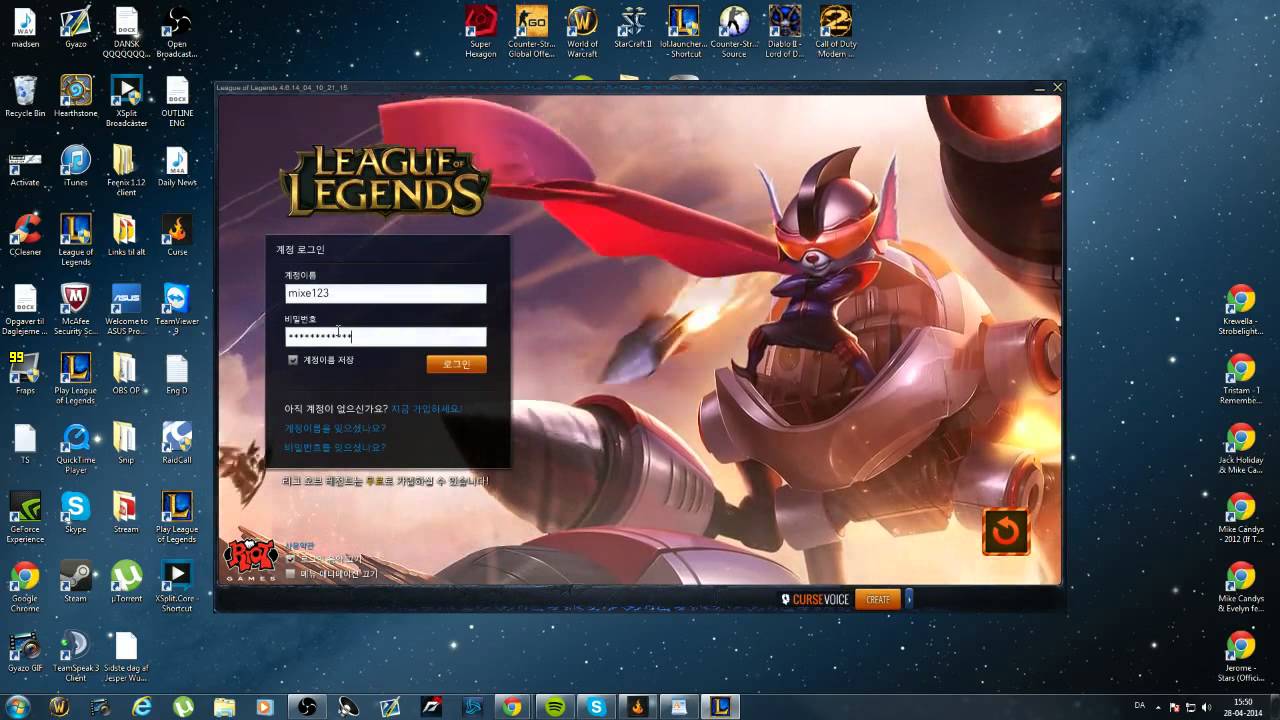
Task: Select the World of Warcraft desktop icon
Action: [582, 32]
